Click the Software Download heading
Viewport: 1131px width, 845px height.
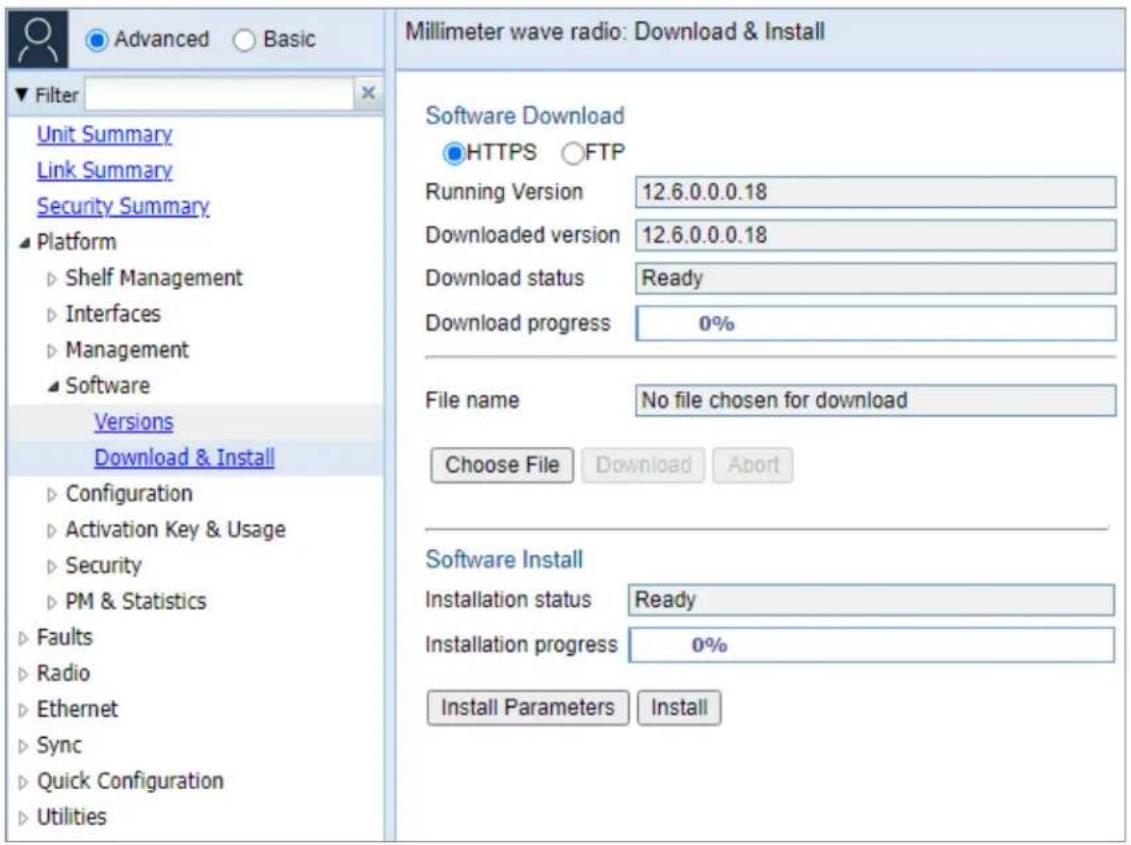[x=525, y=115]
